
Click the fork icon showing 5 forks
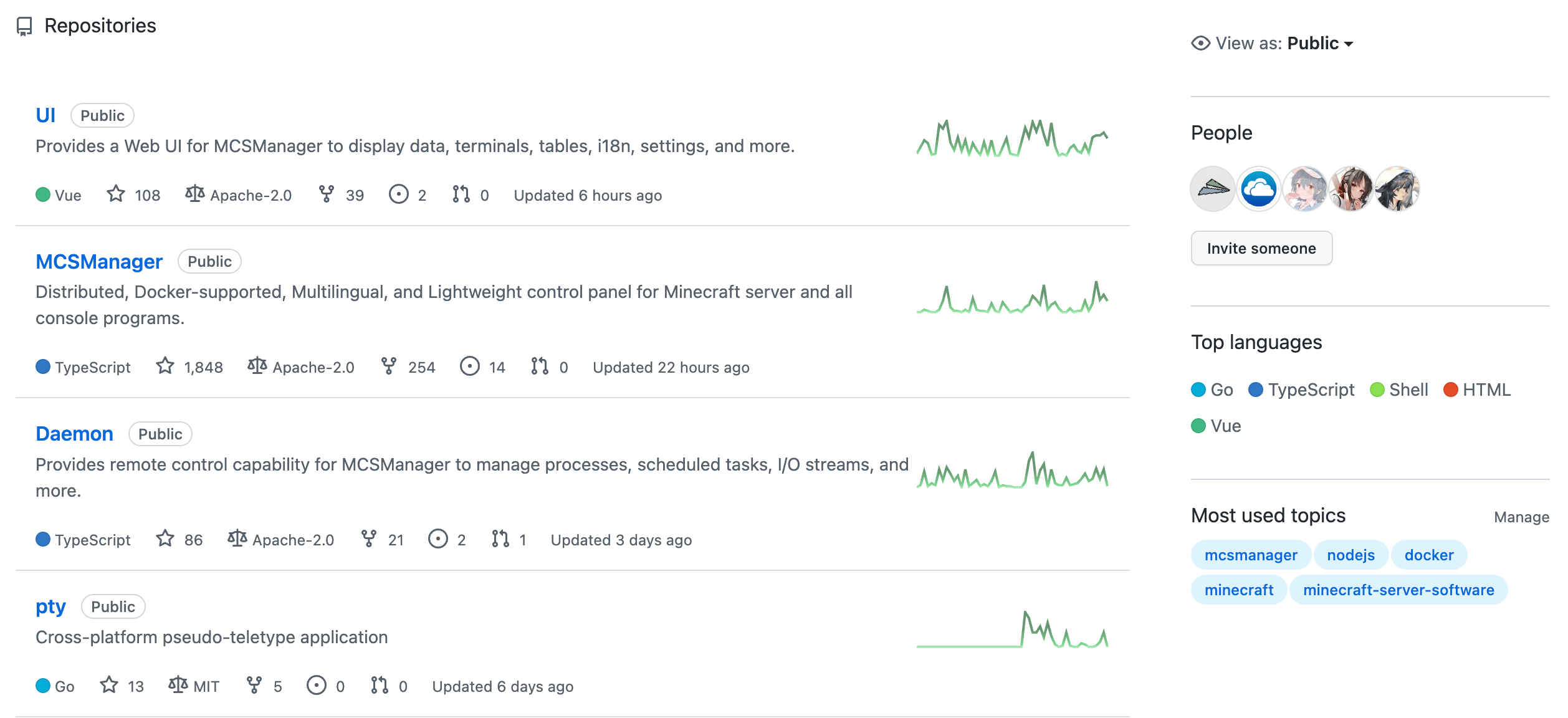point(254,686)
